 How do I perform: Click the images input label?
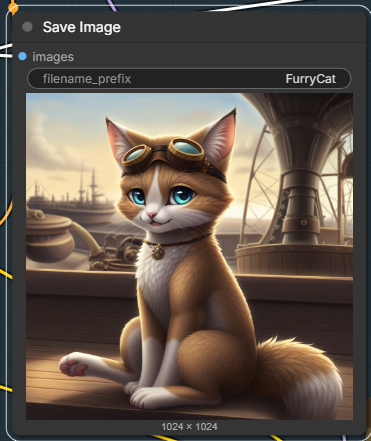pyautogui.click(x=53, y=57)
